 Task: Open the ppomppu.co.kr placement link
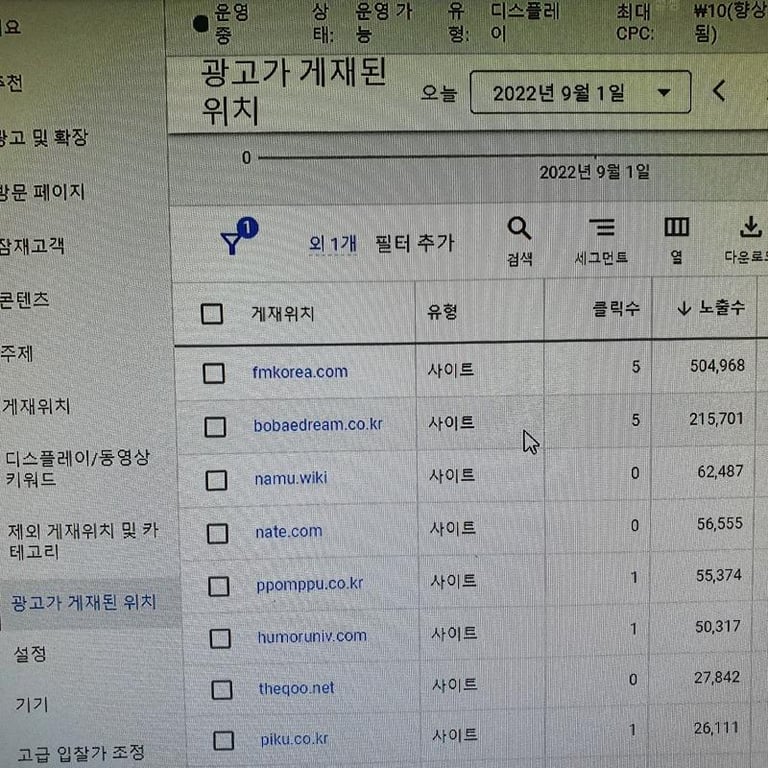tap(310, 584)
